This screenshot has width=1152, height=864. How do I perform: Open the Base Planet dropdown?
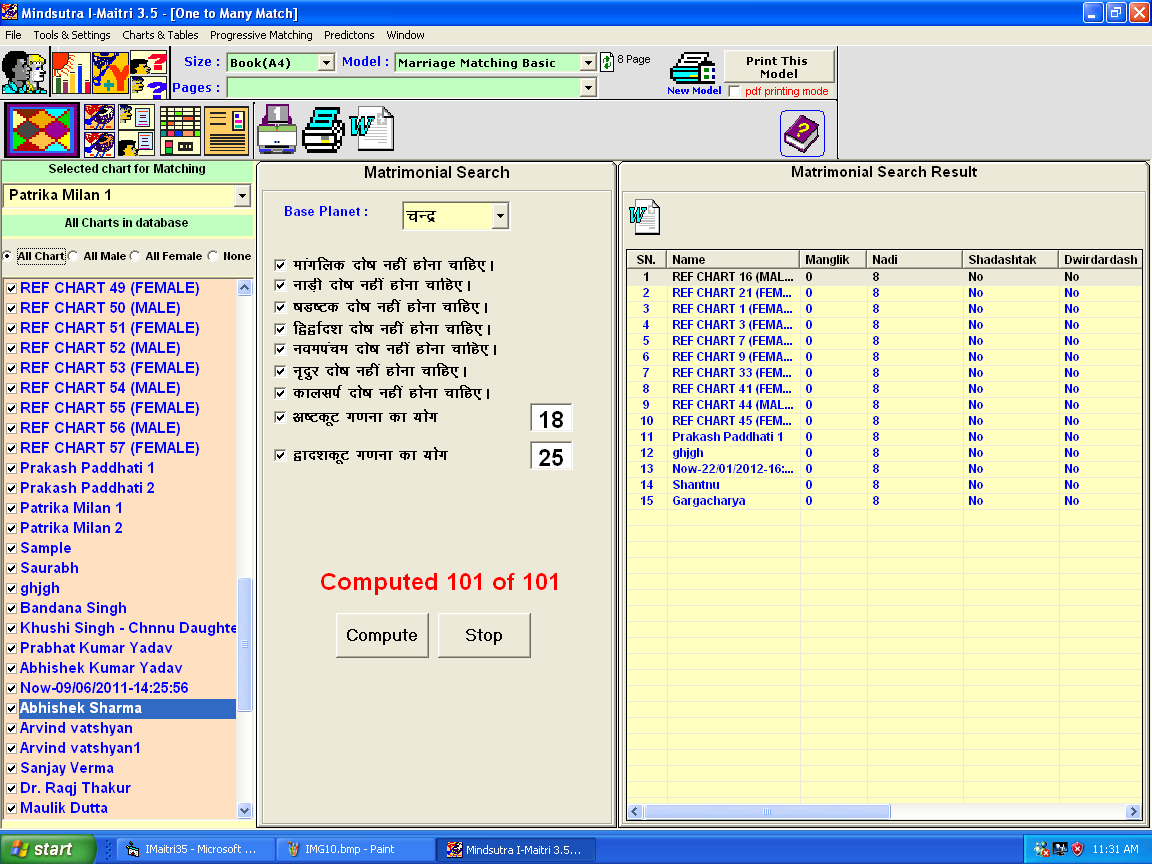pos(500,216)
